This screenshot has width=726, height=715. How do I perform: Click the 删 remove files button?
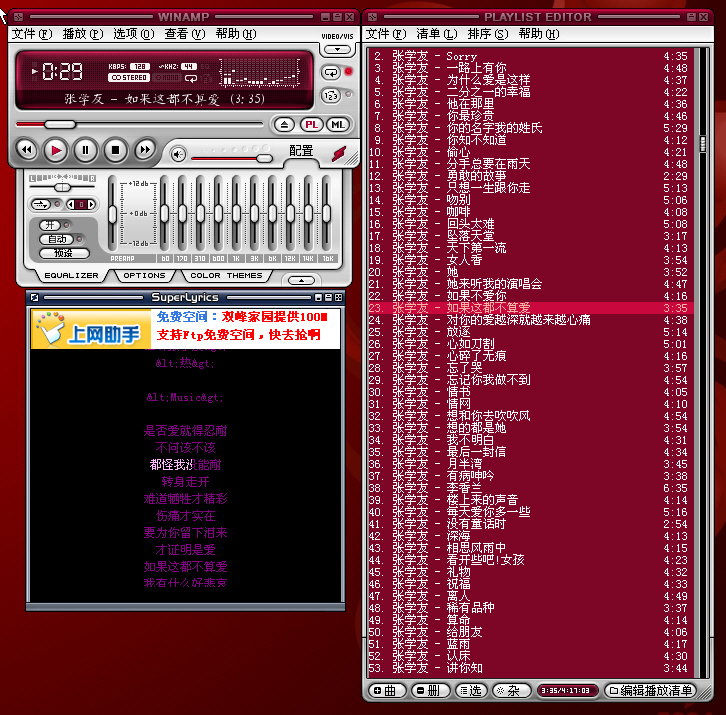(x=431, y=690)
